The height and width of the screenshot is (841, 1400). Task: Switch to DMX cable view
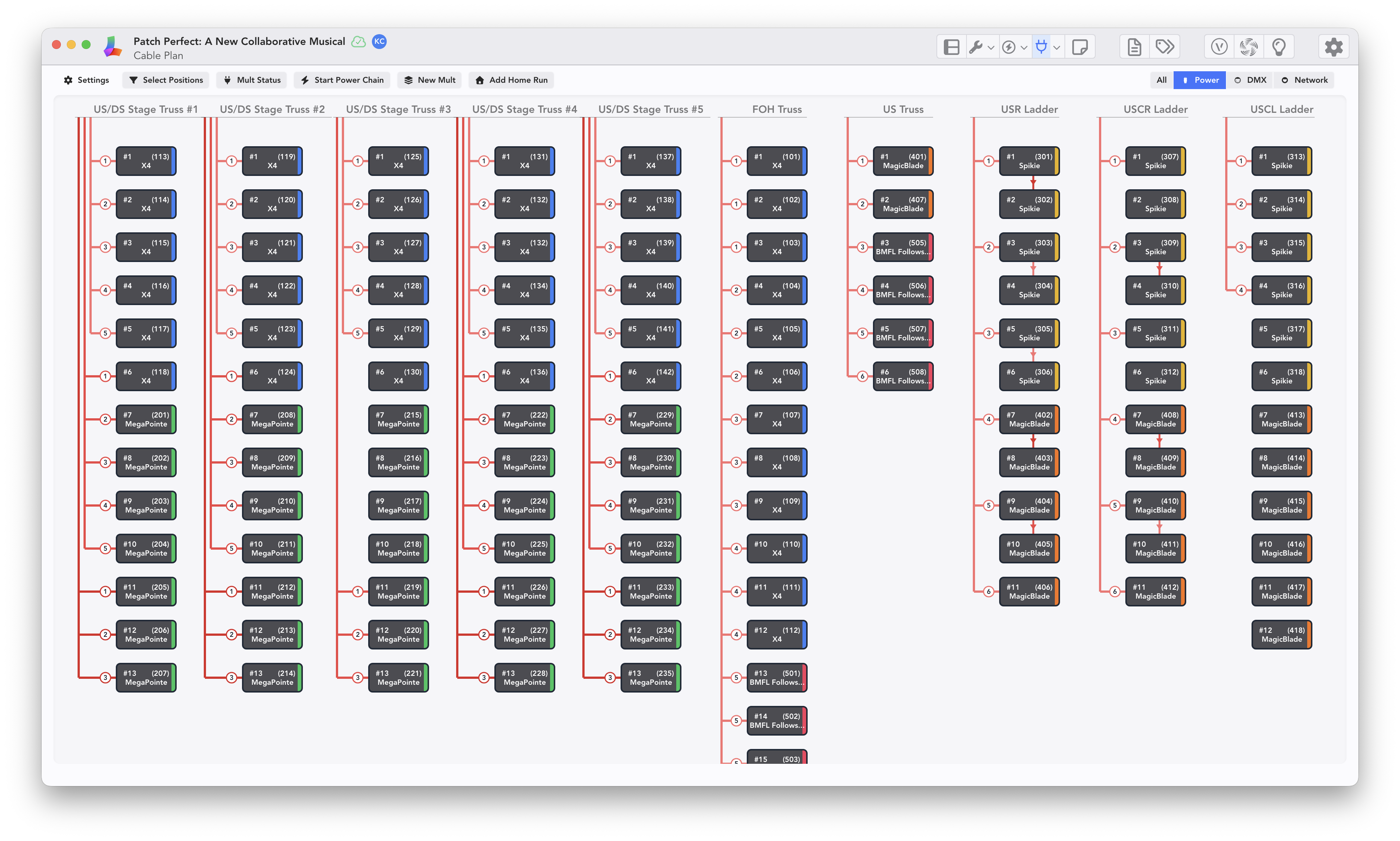click(1250, 80)
